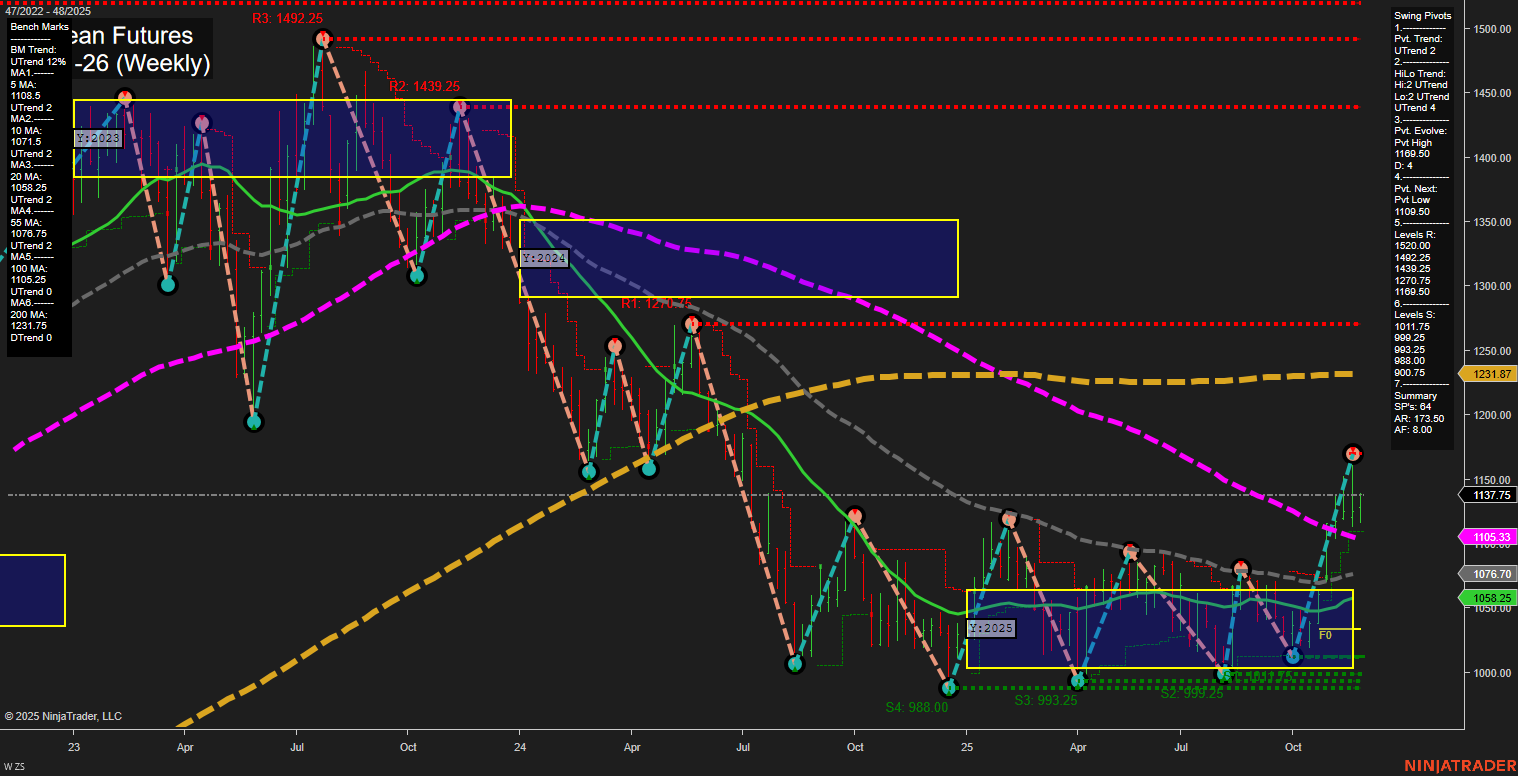
Task: Click the green 1058.25 price marker
Action: 1490,598
